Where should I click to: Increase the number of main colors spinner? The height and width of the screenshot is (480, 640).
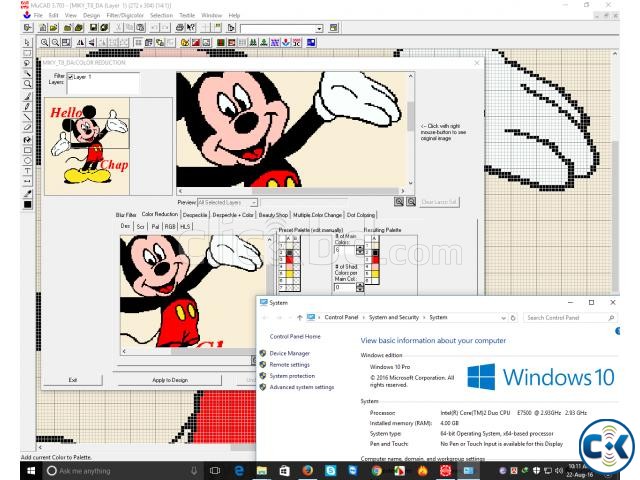(360, 248)
